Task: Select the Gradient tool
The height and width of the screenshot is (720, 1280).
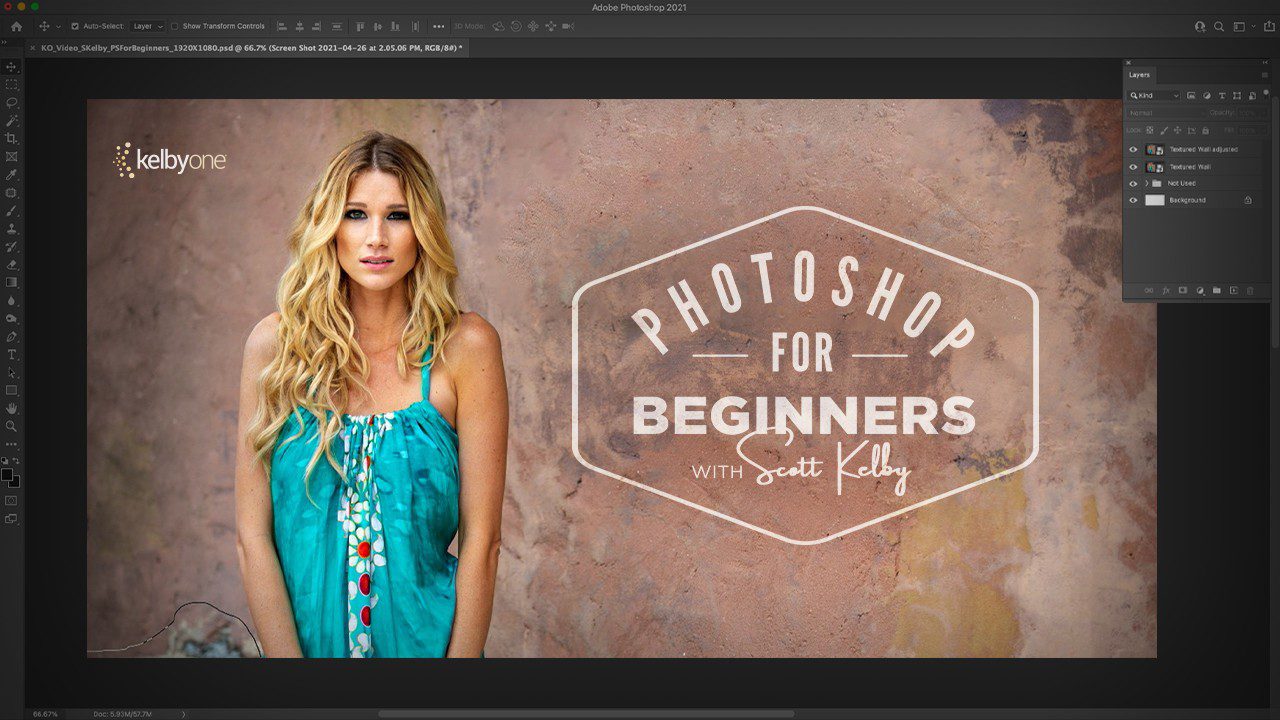Action: 12,283
